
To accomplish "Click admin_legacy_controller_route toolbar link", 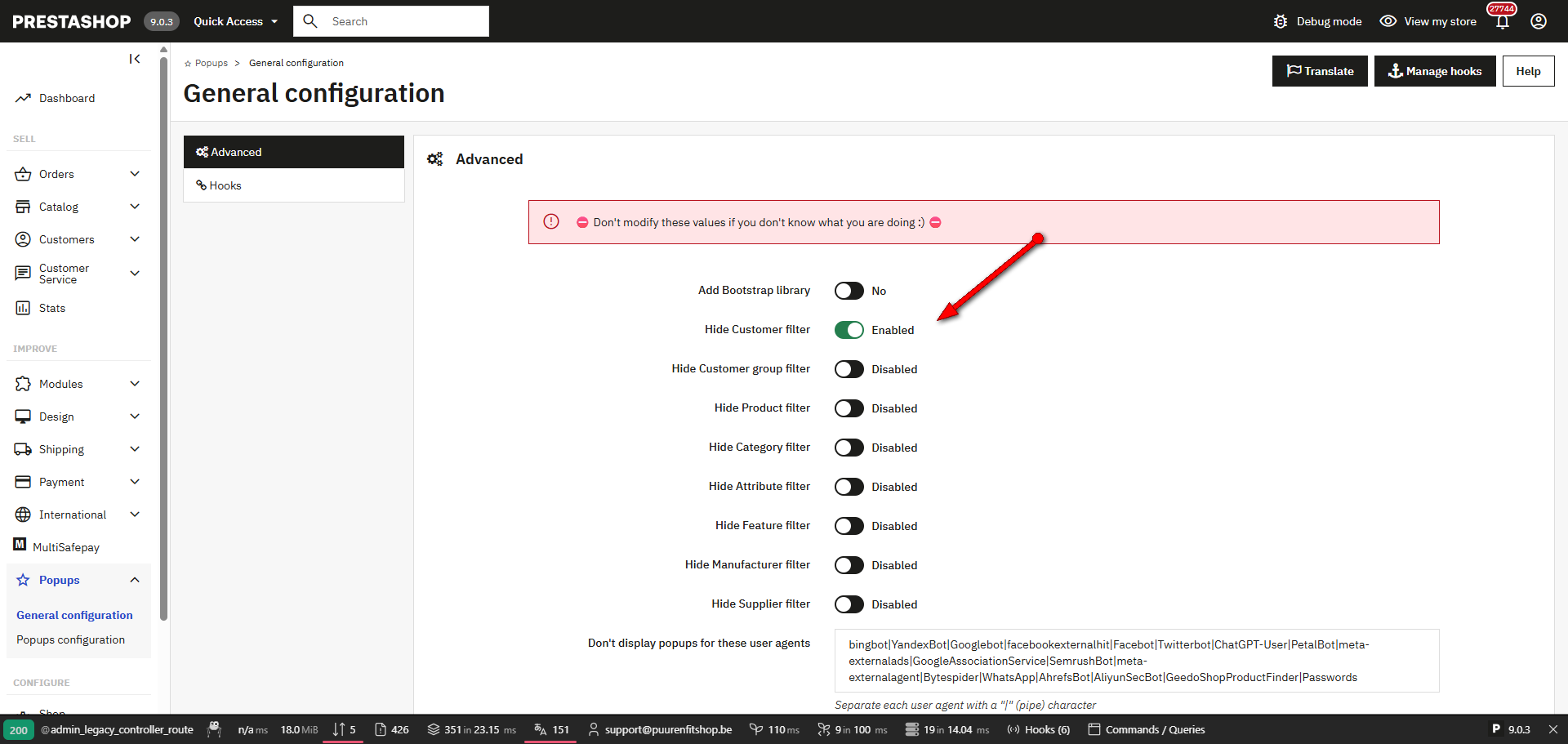I will click(117, 729).
